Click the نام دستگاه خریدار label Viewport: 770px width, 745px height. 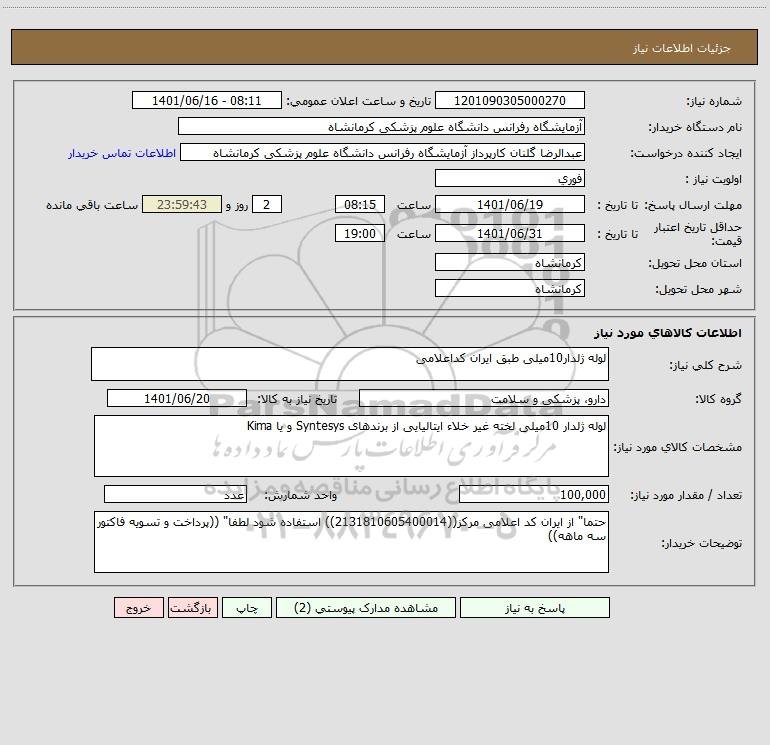[695, 127]
